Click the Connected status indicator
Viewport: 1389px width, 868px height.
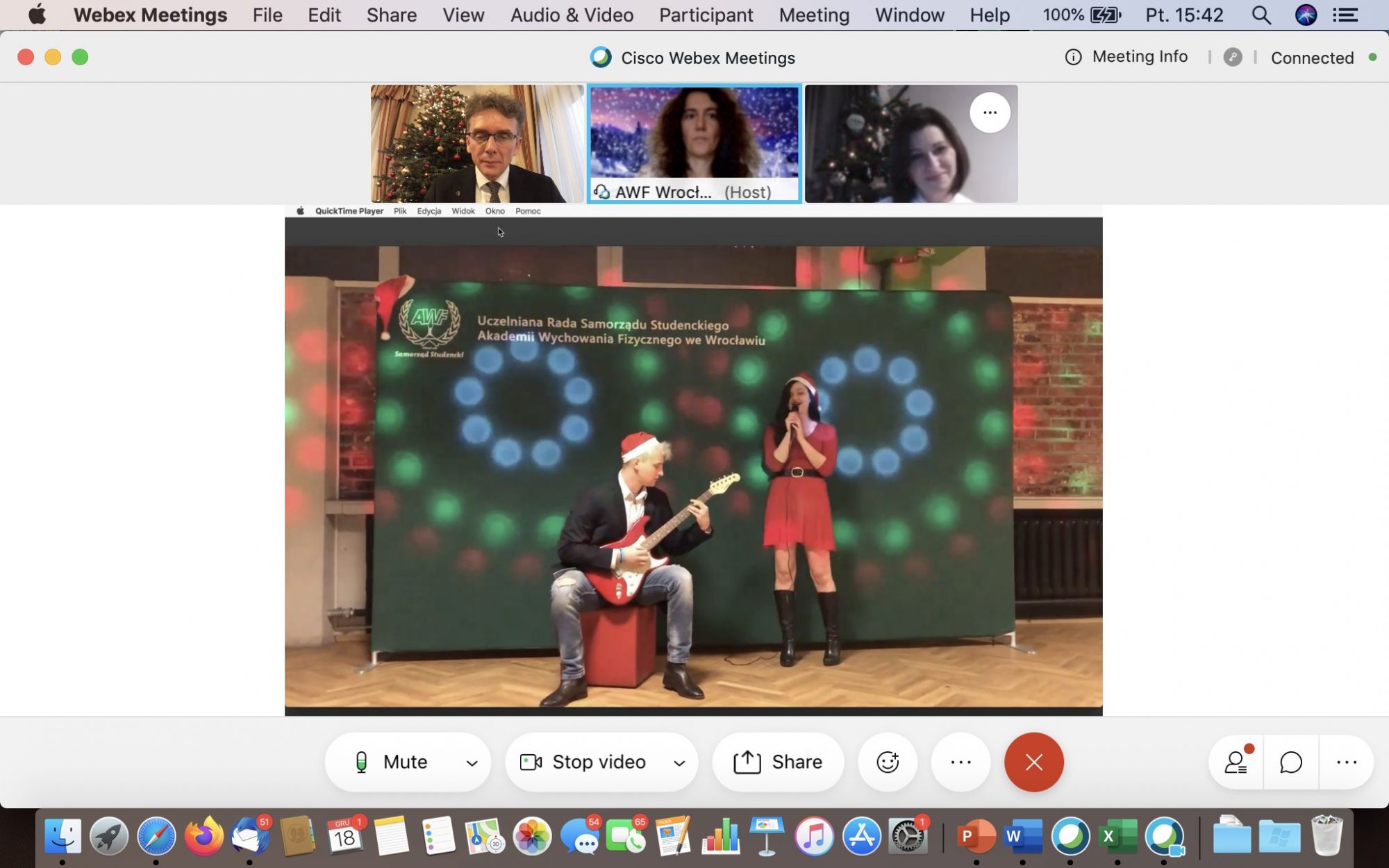(1323, 58)
